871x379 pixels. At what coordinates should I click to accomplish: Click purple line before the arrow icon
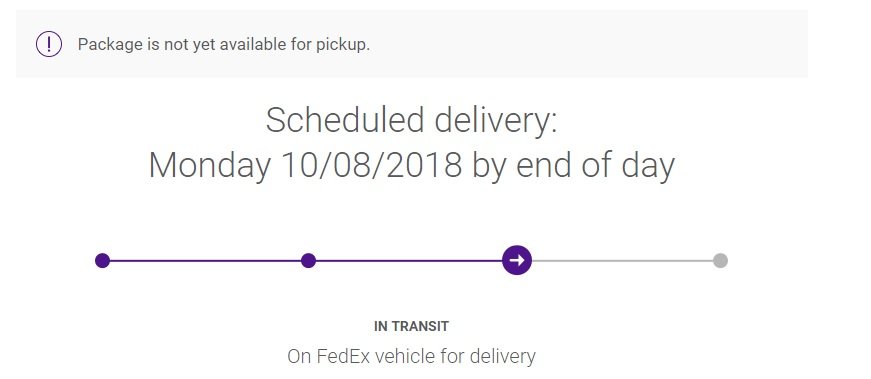coord(409,260)
